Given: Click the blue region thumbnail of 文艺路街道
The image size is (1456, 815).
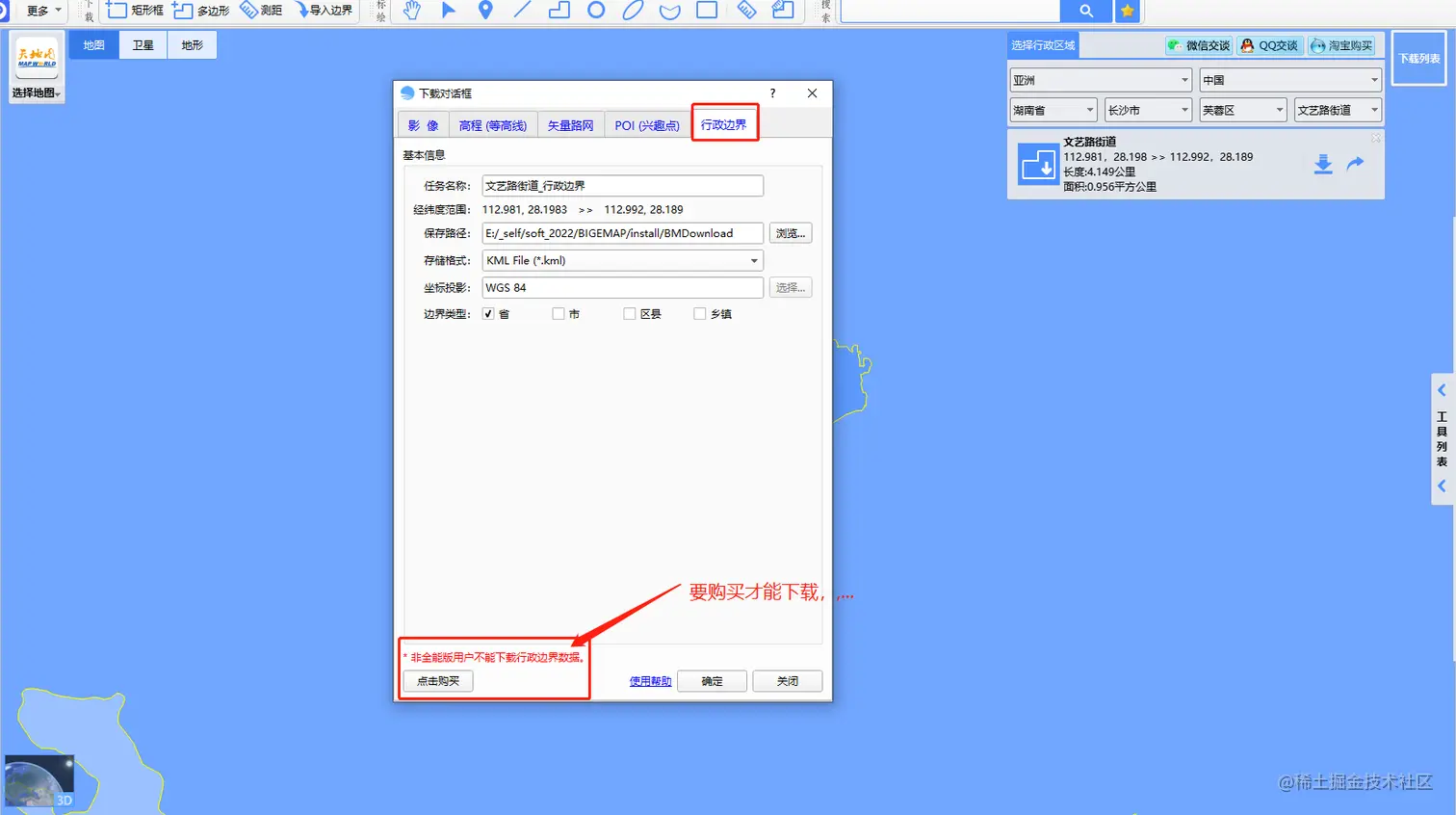Looking at the screenshot, I should (x=1038, y=165).
